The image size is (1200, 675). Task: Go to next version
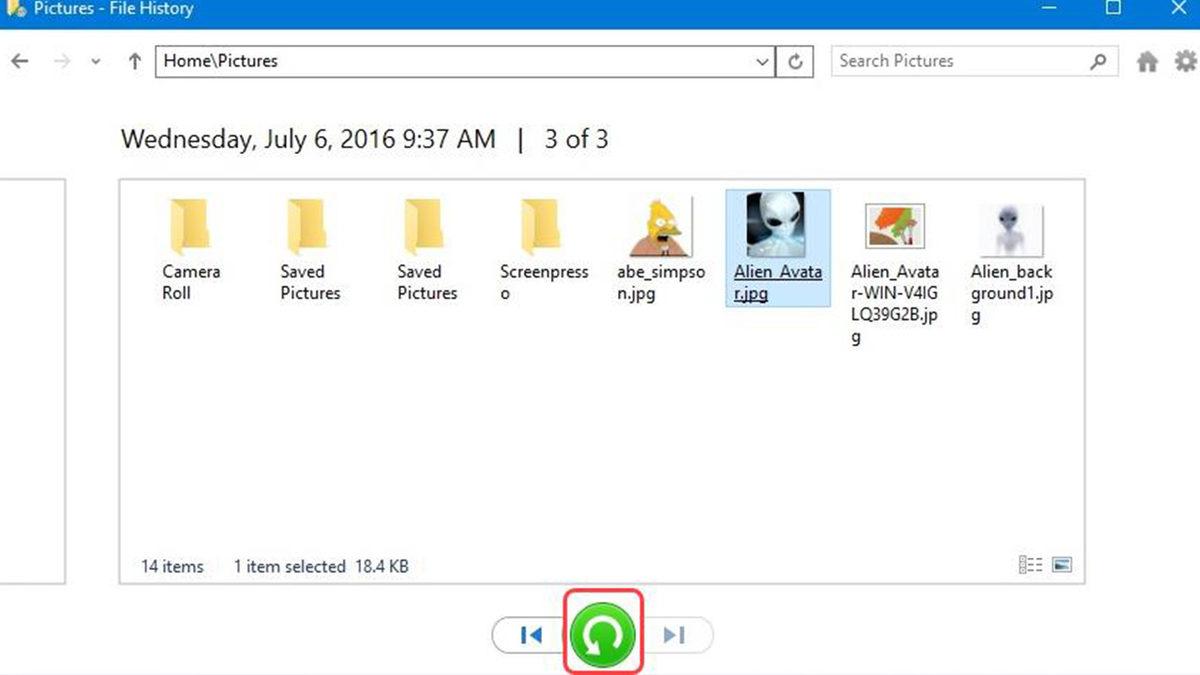click(x=675, y=635)
